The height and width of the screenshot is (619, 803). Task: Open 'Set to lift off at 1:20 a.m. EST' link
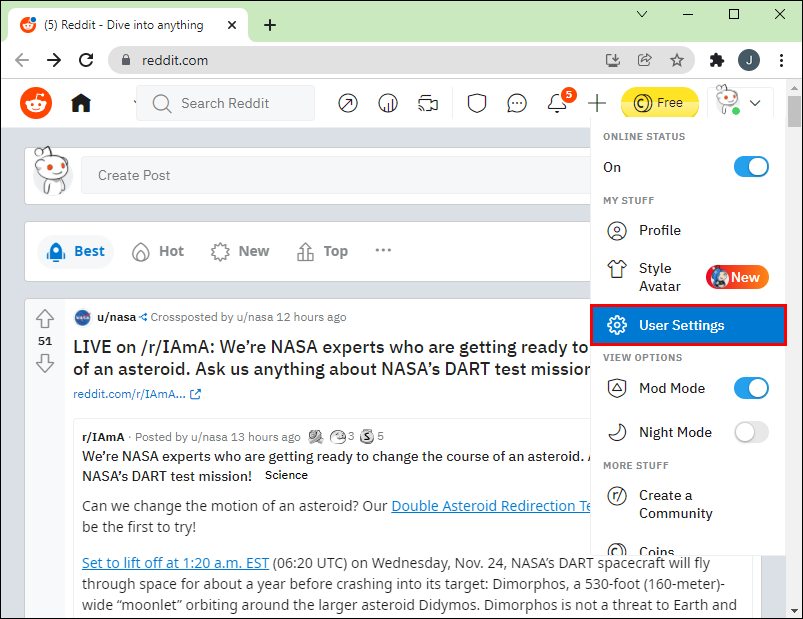coord(175,563)
